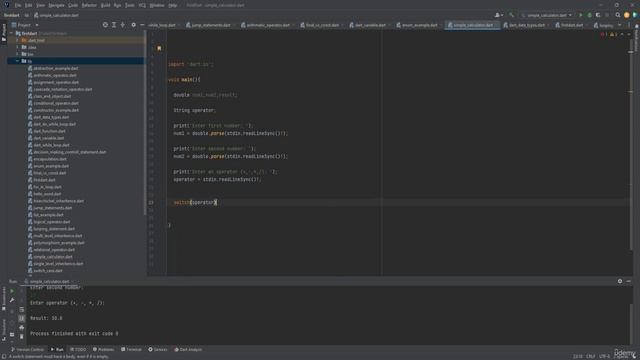Open Run panel settings gear icon
The height and width of the screenshot is (360, 640).
620,281
